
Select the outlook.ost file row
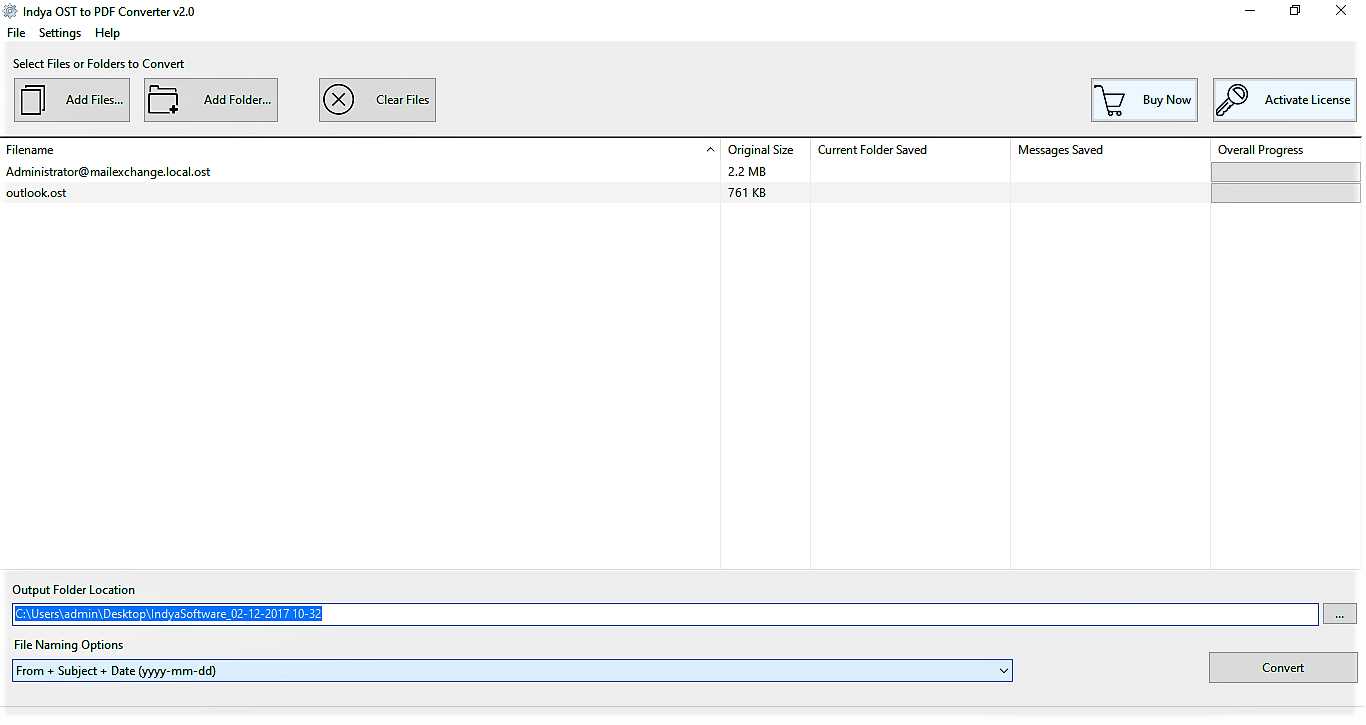click(x=680, y=193)
